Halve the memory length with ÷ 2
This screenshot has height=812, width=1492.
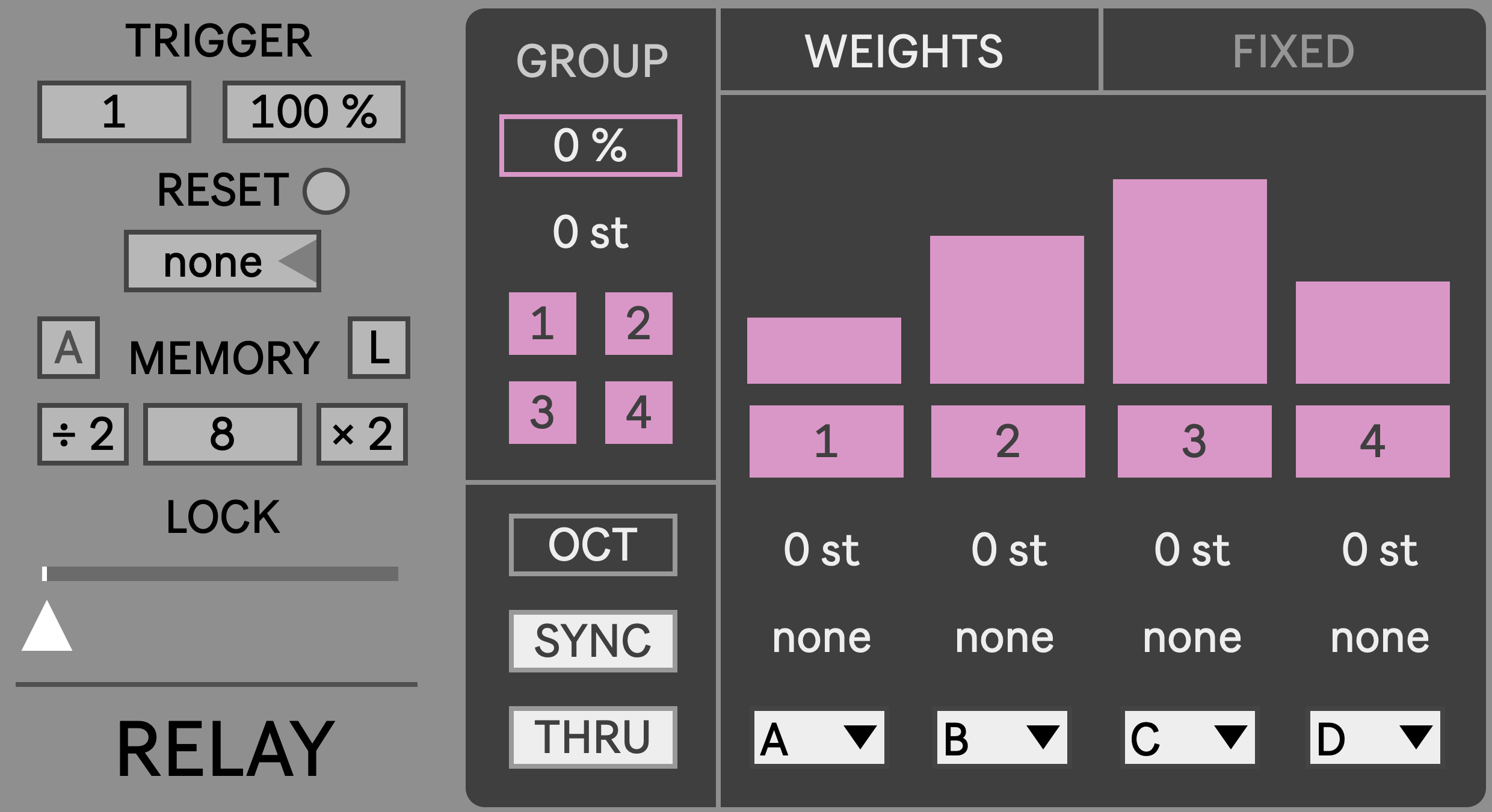pos(83,434)
